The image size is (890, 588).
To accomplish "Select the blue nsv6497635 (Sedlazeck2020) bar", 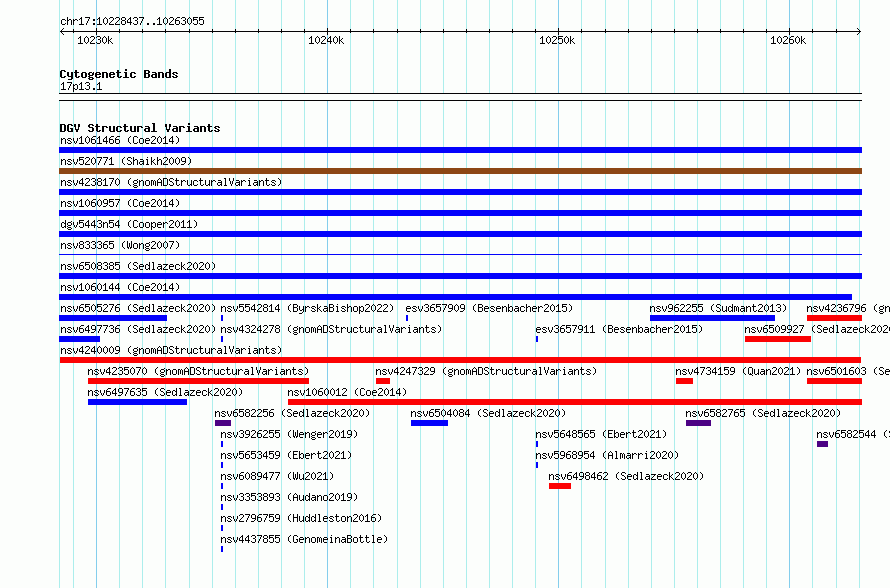I will pyautogui.click(x=137, y=402).
